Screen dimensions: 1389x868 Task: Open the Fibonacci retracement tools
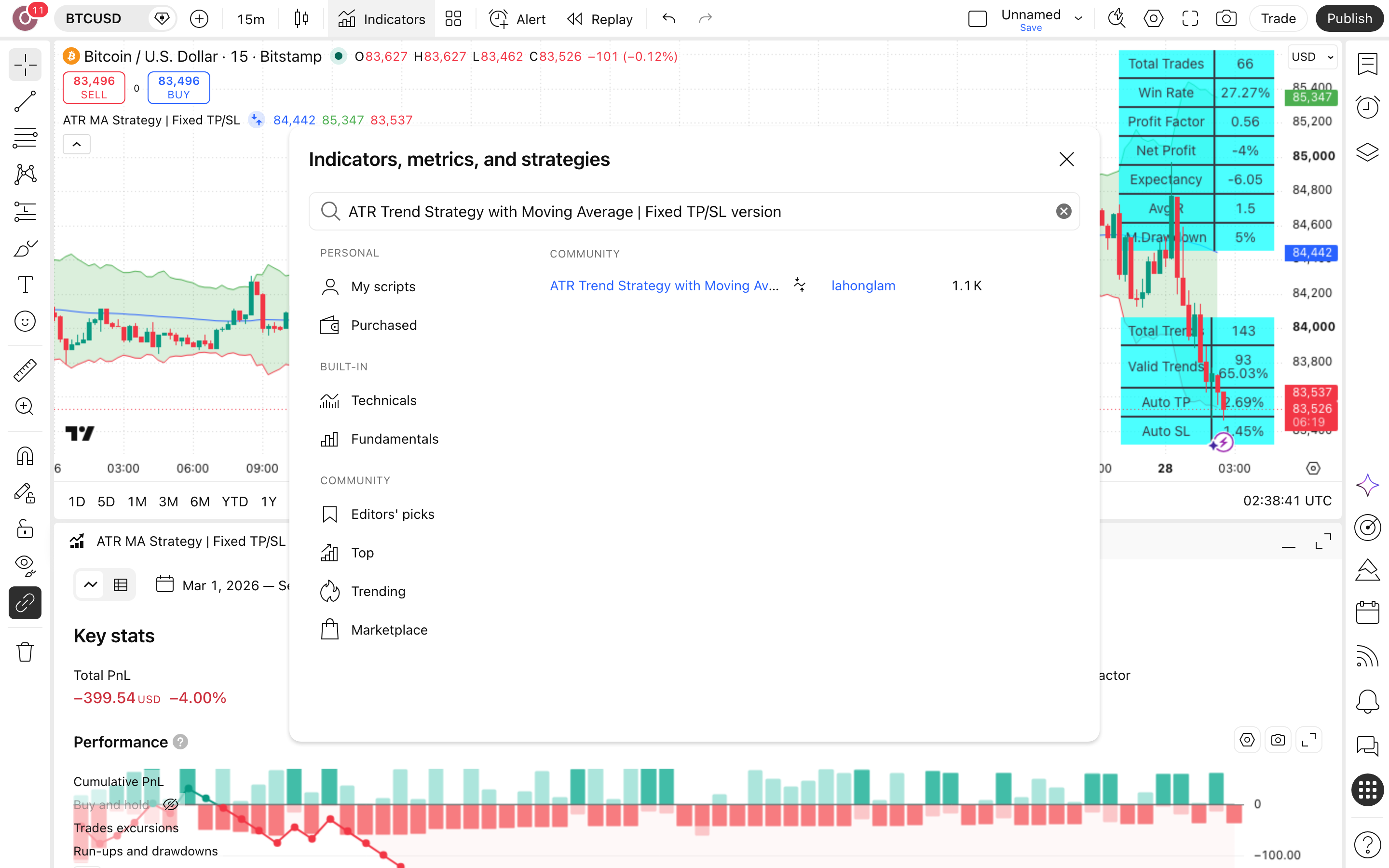[x=25, y=138]
